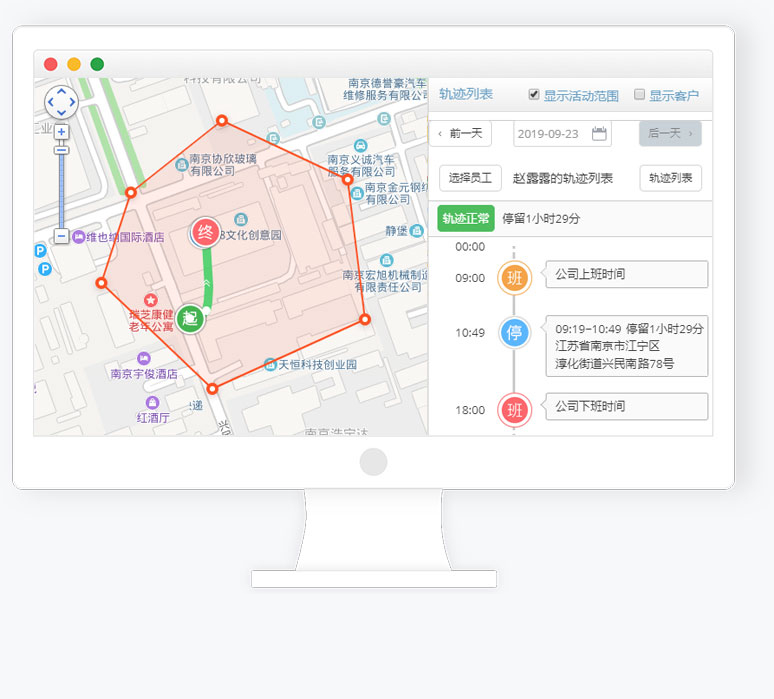
Task: Toggle the 显示活动范围 checkbox
Action: pyautogui.click(x=534, y=94)
